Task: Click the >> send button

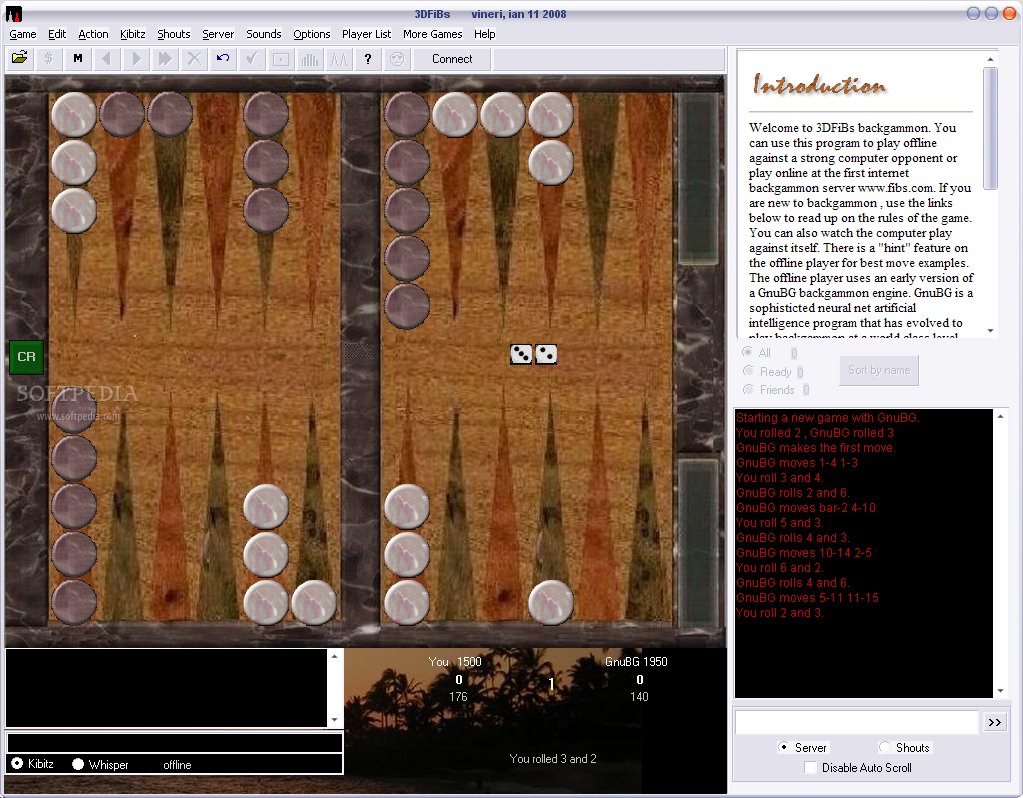Action: click(x=994, y=722)
